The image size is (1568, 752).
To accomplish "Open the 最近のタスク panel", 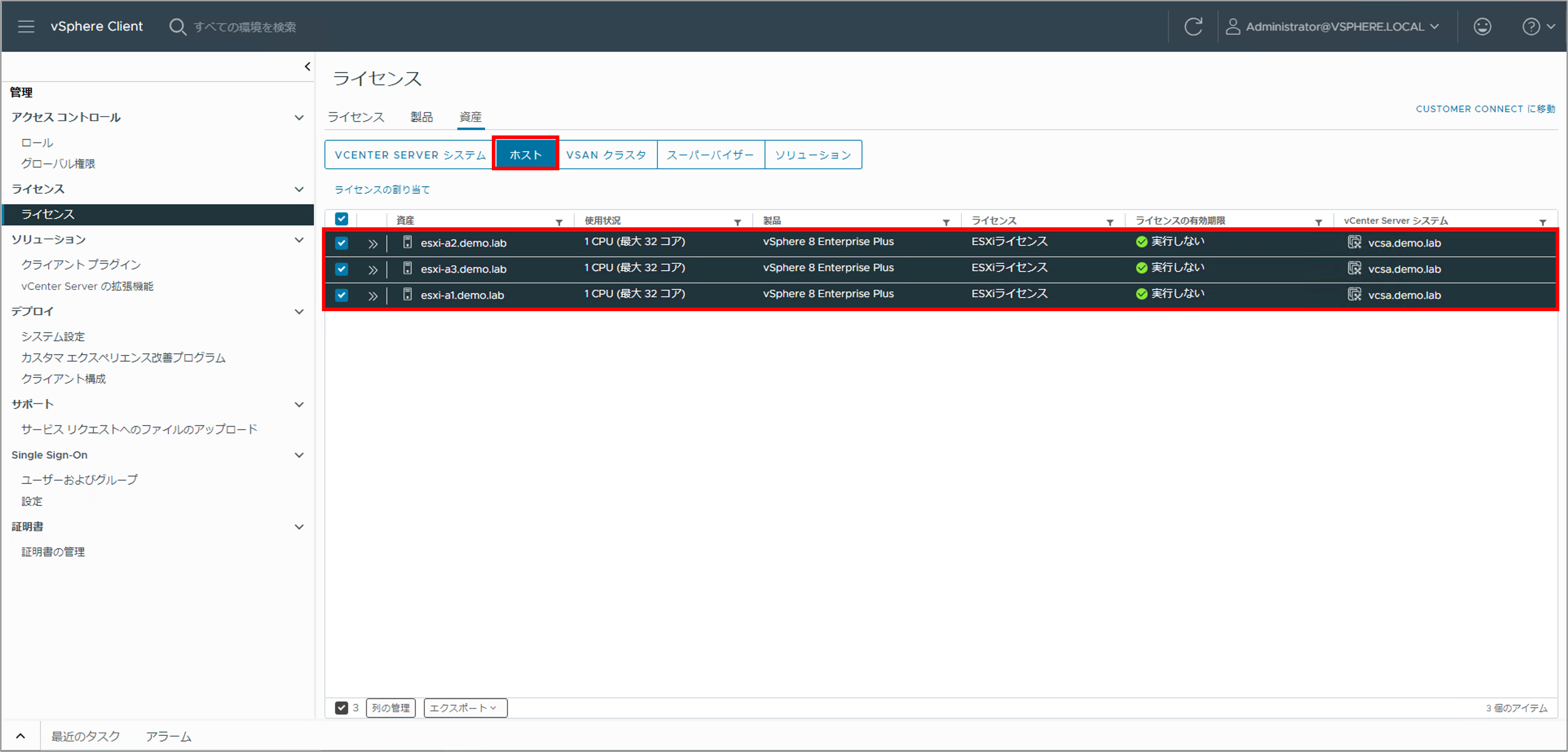I will point(86,736).
